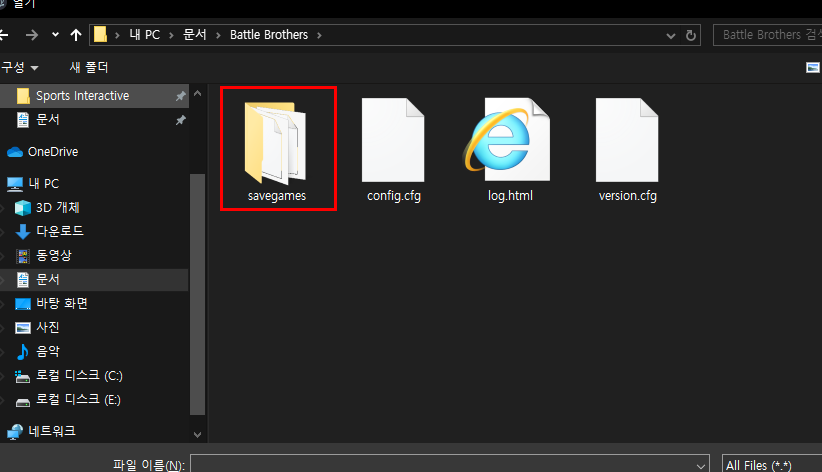Unpin Sports Interactive using pin icon
The width and height of the screenshot is (822, 472).
(x=180, y=96)
